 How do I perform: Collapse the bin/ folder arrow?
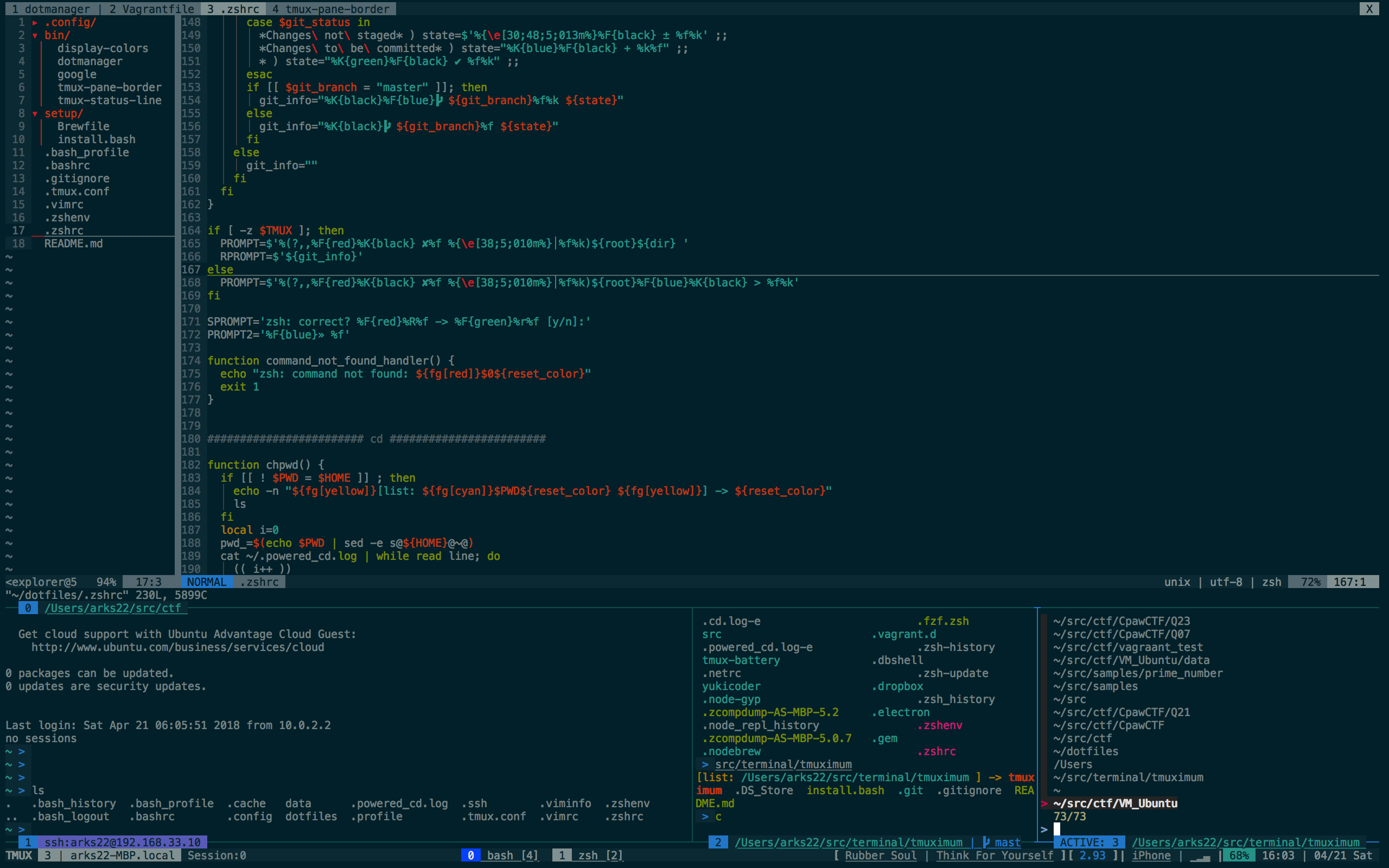(35, 36)
